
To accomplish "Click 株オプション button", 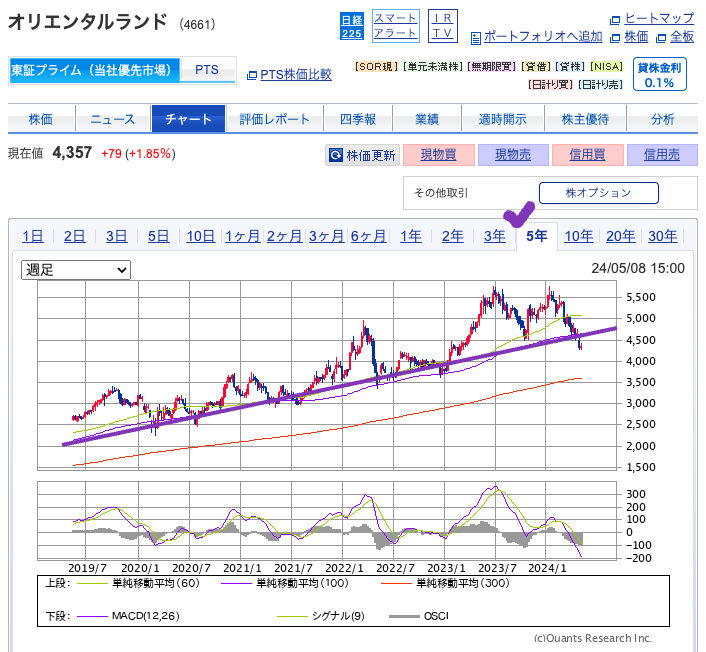I will click(x=598, y=193).
